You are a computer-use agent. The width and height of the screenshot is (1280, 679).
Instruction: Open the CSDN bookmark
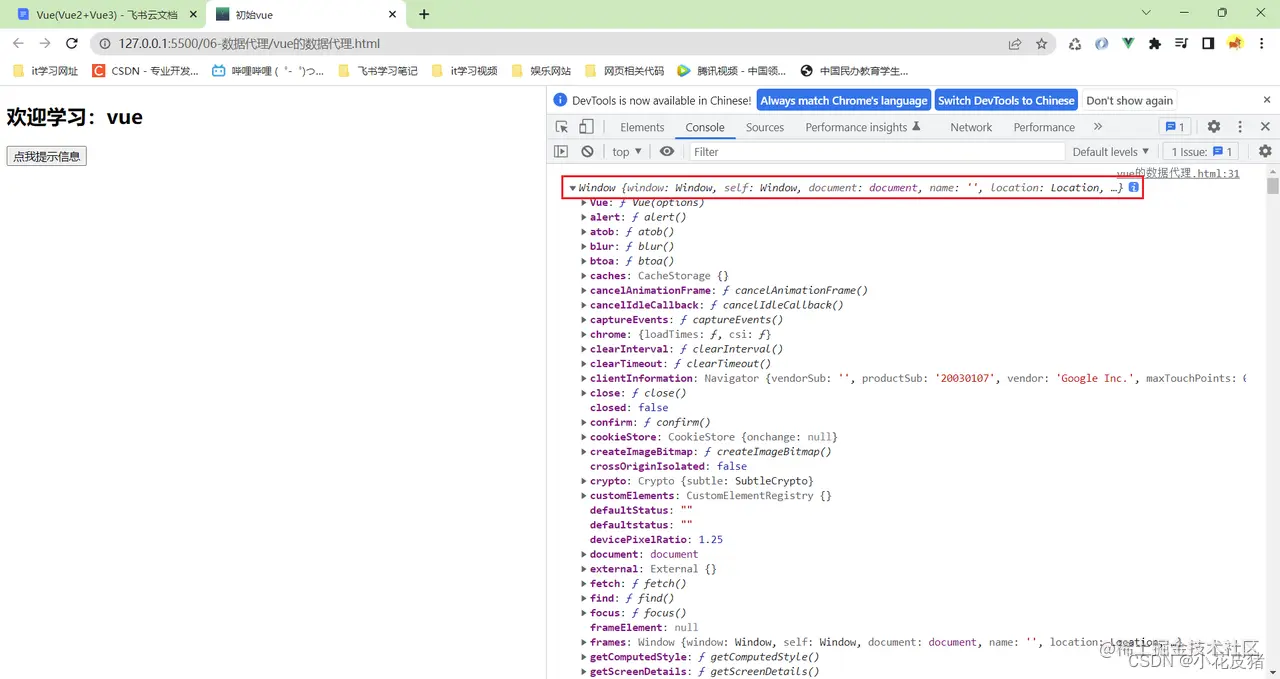pyautogui.click(x=145, y=71)
